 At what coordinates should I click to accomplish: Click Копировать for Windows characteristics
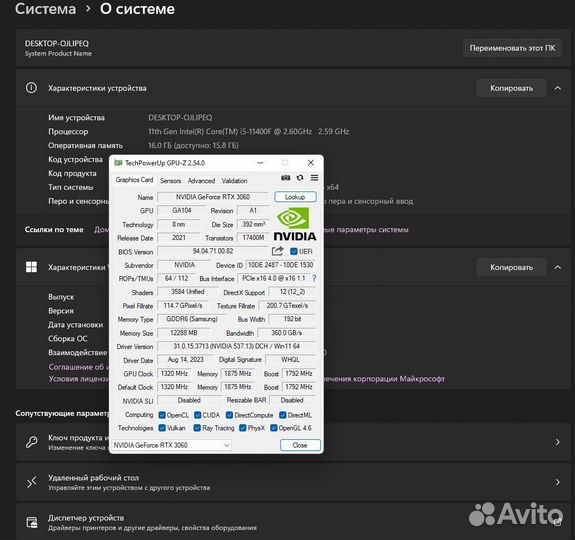point(511,267)
